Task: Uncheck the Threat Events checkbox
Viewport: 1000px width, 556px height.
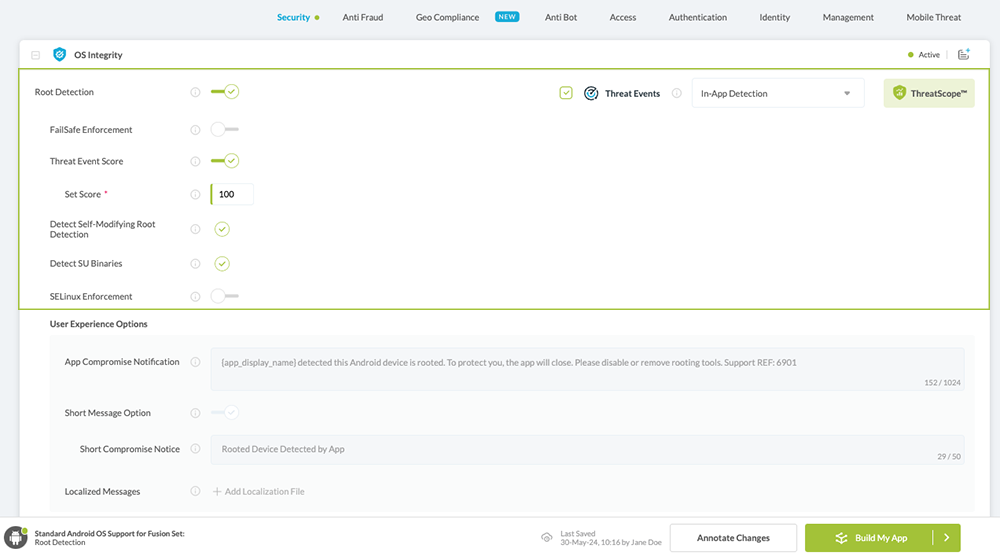Action: pos(566,93)
